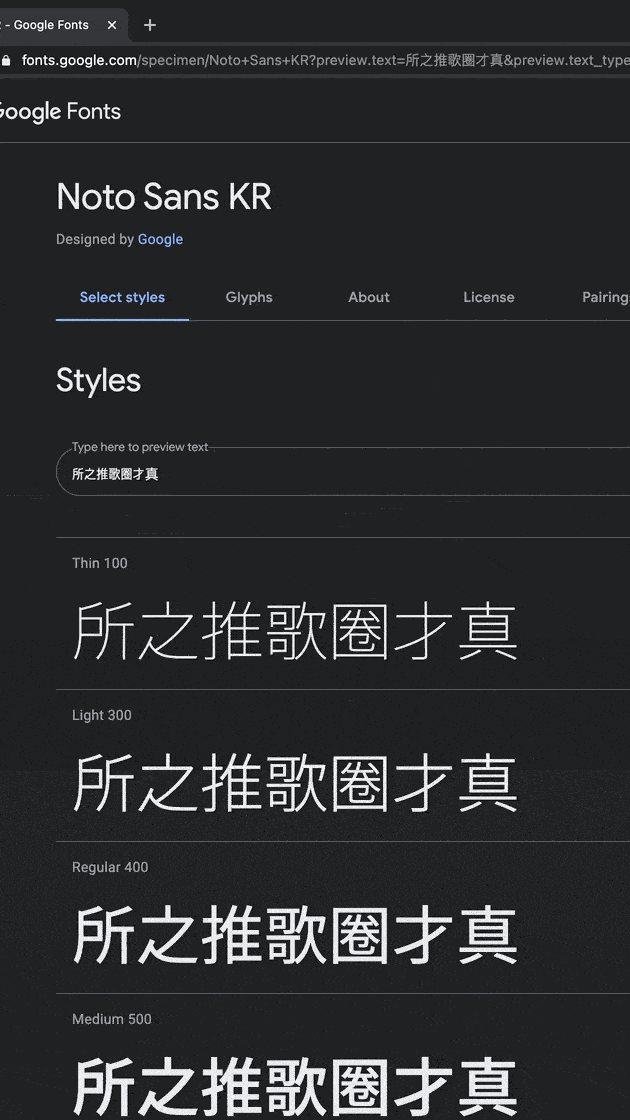This screenshot has width=630, height=1120.
Task: Click the Styles section heading
Action: [98, 380]
